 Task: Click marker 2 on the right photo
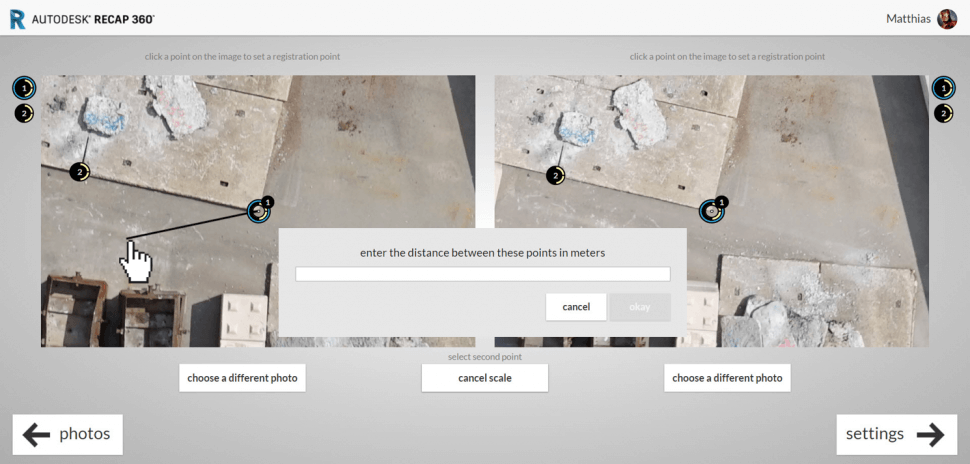click(555, 176)
